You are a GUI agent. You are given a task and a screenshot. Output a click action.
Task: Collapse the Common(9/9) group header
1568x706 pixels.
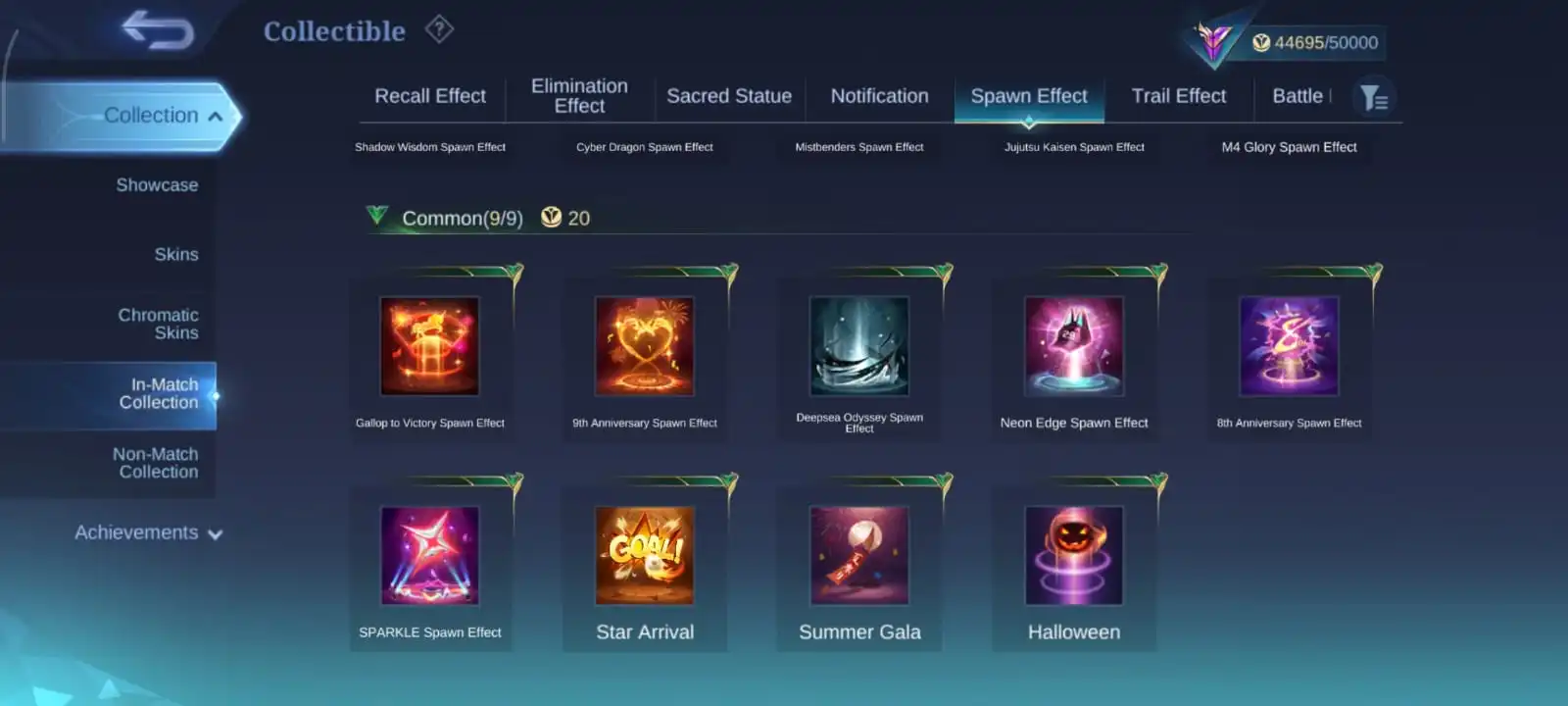[x=377, y=215]
